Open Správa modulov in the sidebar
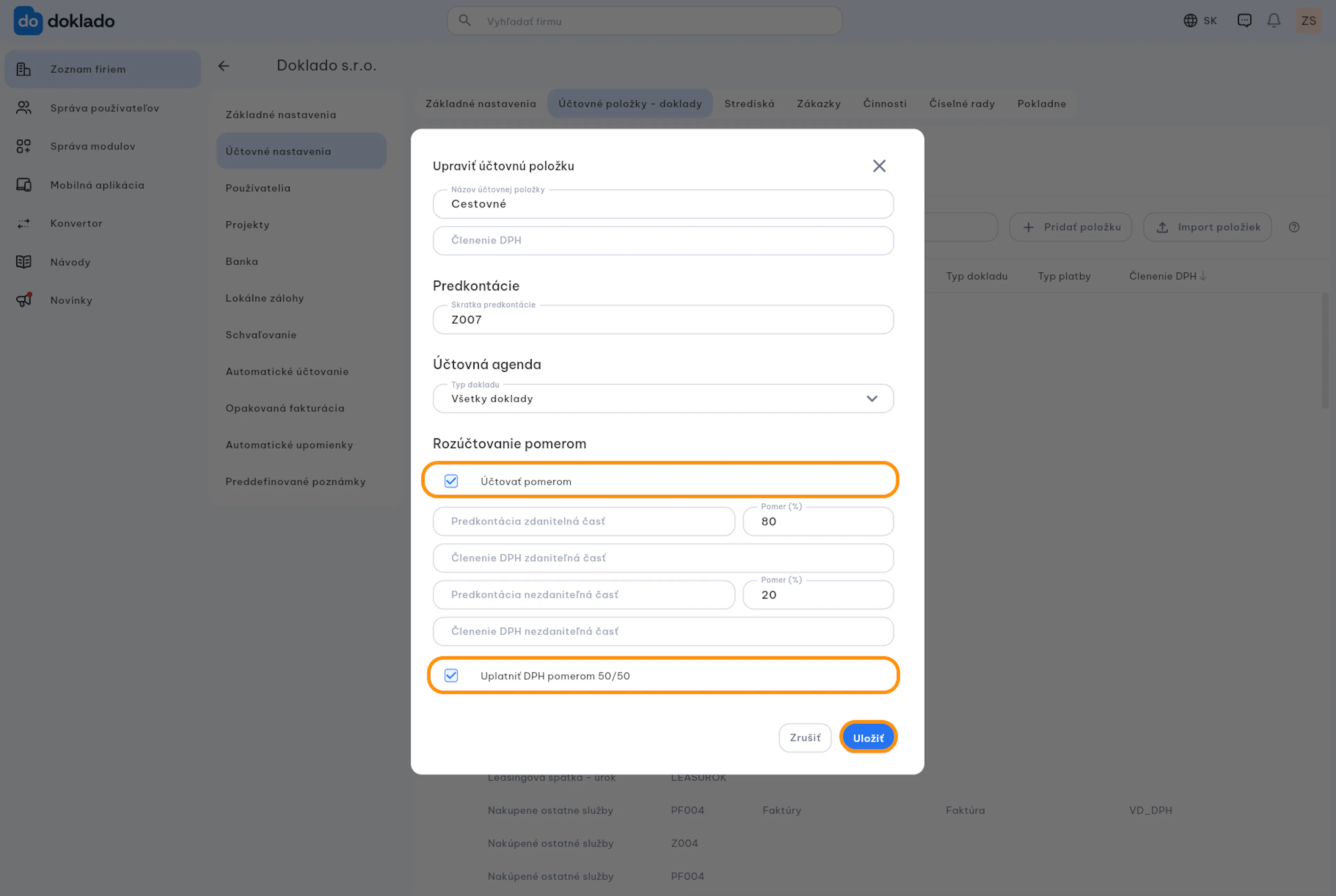This screenshot has width=1336, height=896. pyautogui.click(x=103, y=146)
